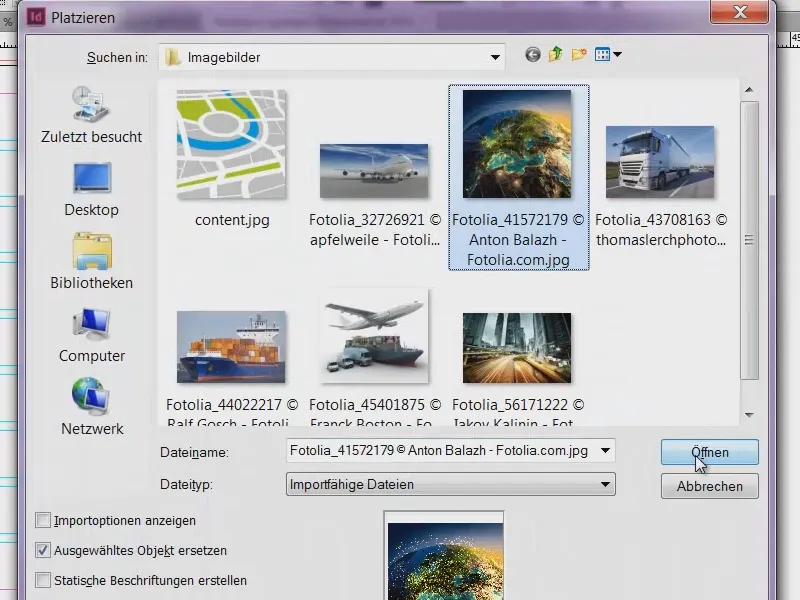Select Fotolia_32726921 airplane thumbnail
The height and width of the screenshot is (600, 800).
click(374, 171)
